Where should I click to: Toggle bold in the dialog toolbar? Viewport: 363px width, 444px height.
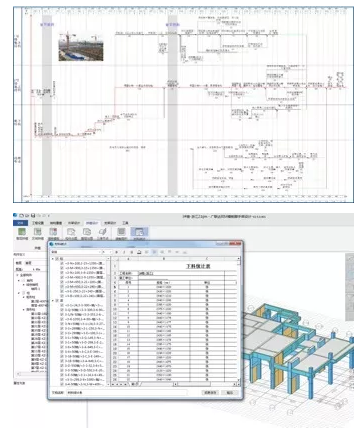117,252
